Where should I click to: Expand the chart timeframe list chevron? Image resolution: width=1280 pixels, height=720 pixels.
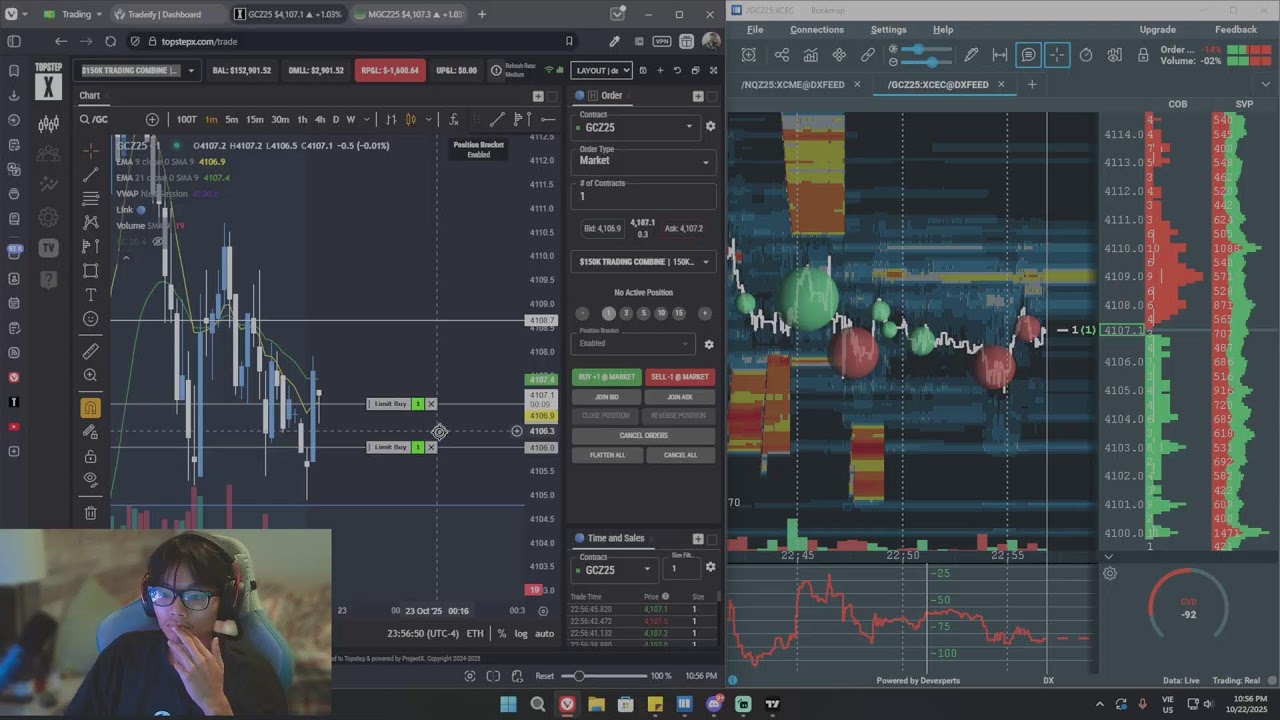[365, 120]
